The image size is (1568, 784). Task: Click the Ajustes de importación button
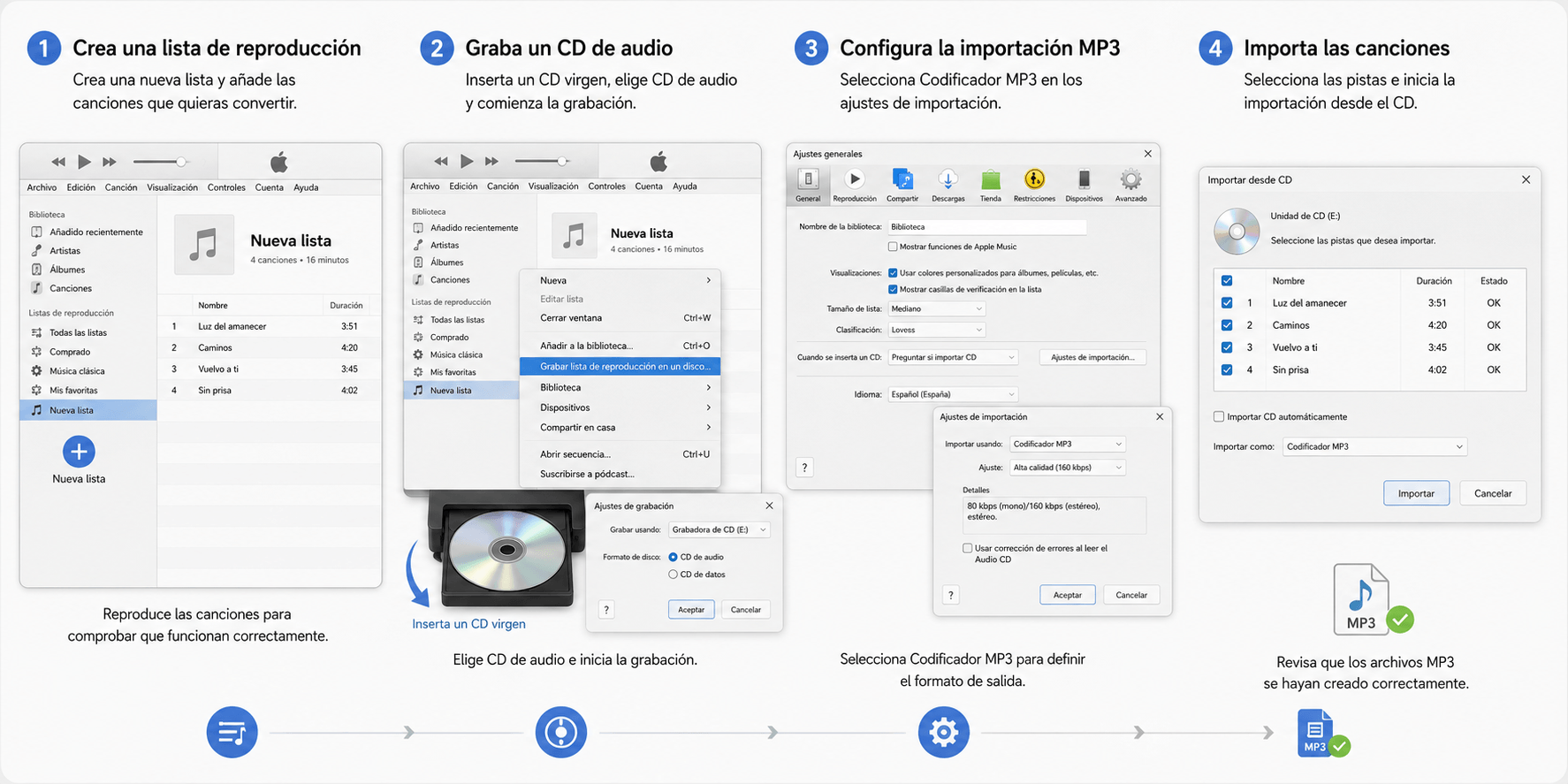[x=1092, y=357]
